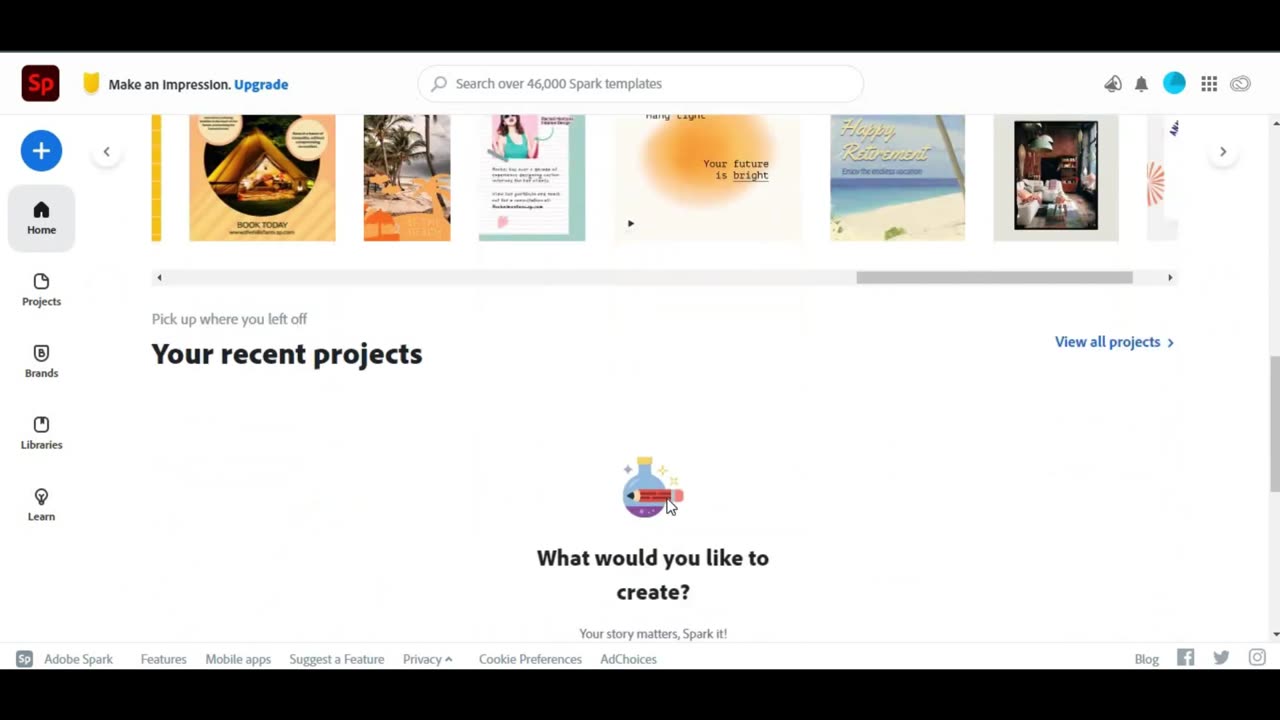Screen dimensions: 1280x720
Task: Open footer Adobe Spark link
Action: (78, 659)
